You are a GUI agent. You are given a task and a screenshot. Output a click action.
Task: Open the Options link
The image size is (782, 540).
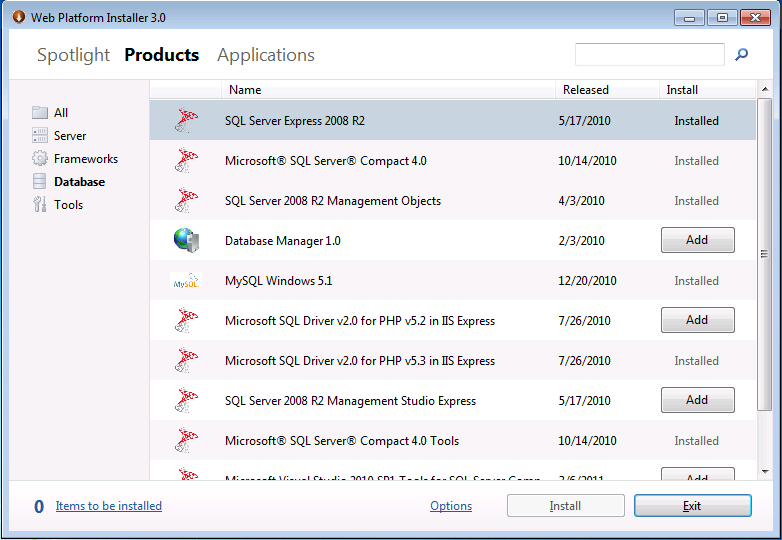[451, 506]
